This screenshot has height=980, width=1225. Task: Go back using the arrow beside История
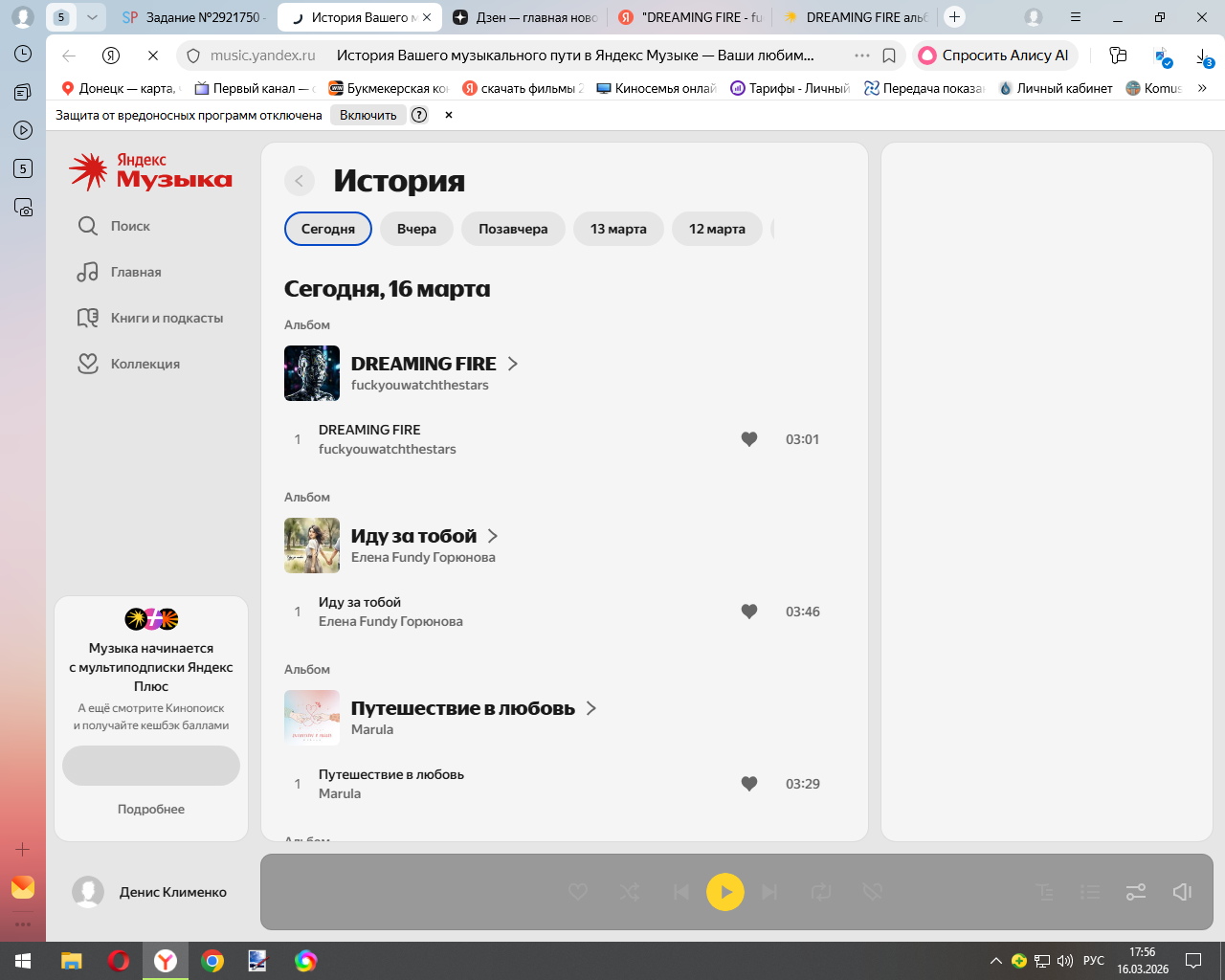(x=299, y=181)
